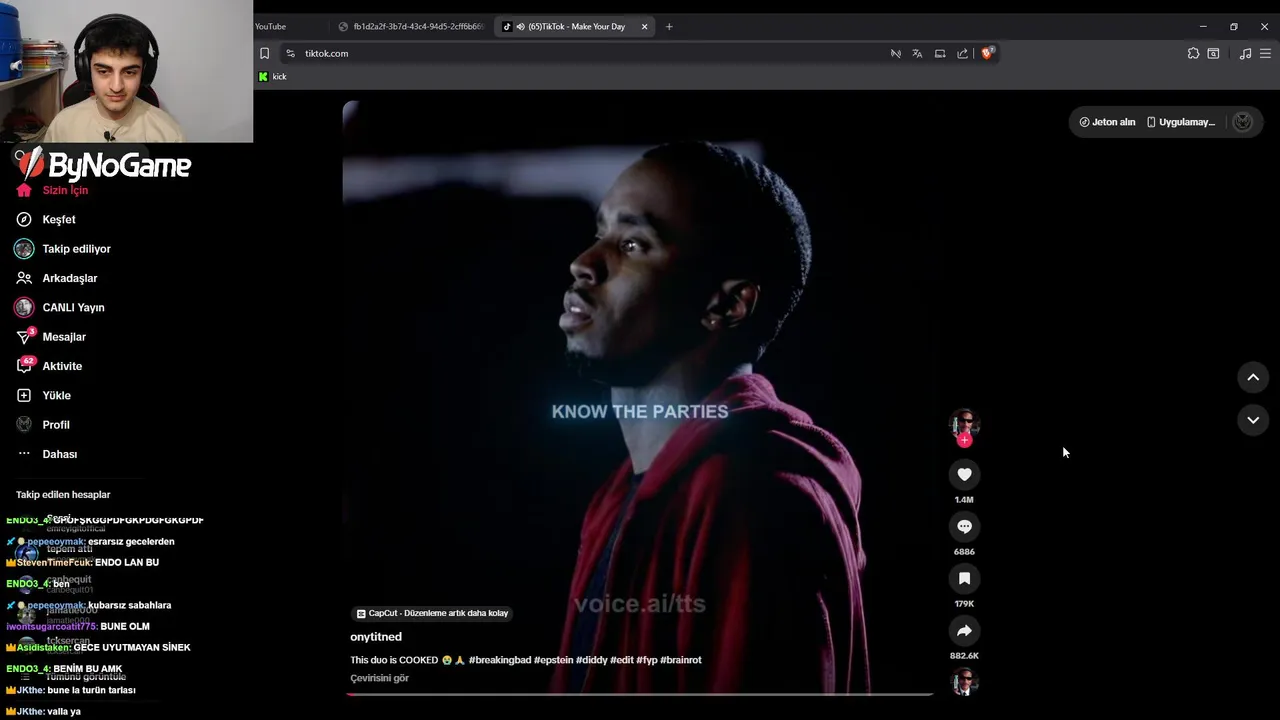The width and height of the screenshot is (1280, 720).
Task: Open the browser hamburger menu
Action: click(1265, 53)
